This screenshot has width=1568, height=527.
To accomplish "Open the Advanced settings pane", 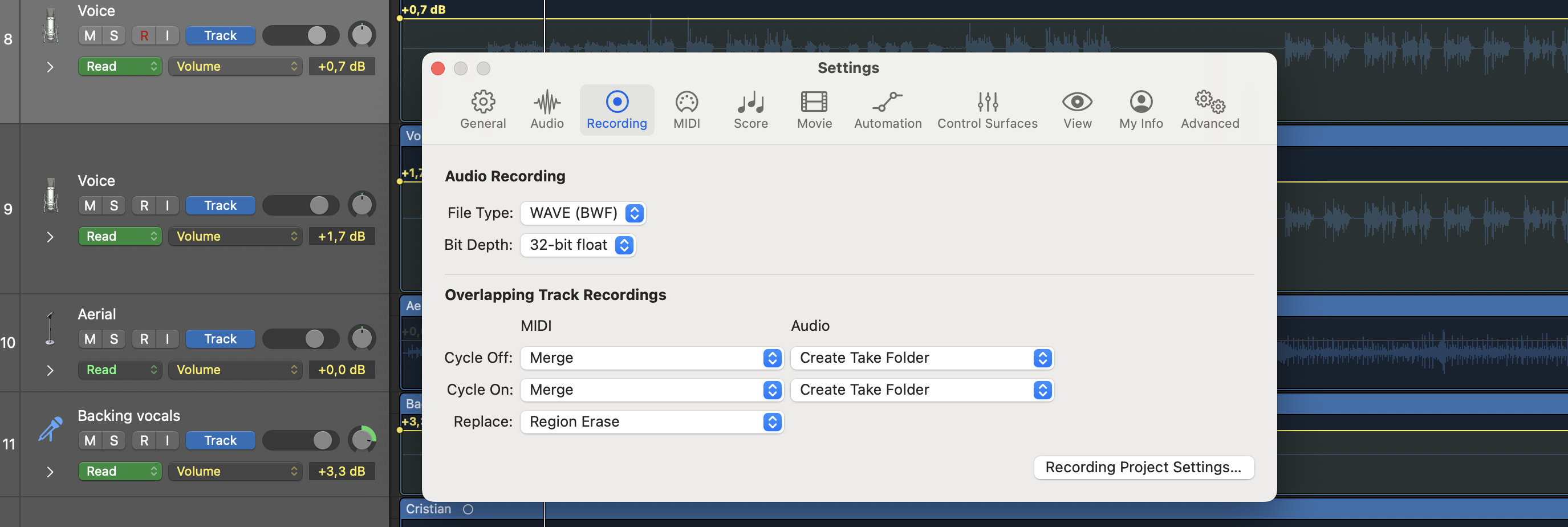I will [1210, 110].
